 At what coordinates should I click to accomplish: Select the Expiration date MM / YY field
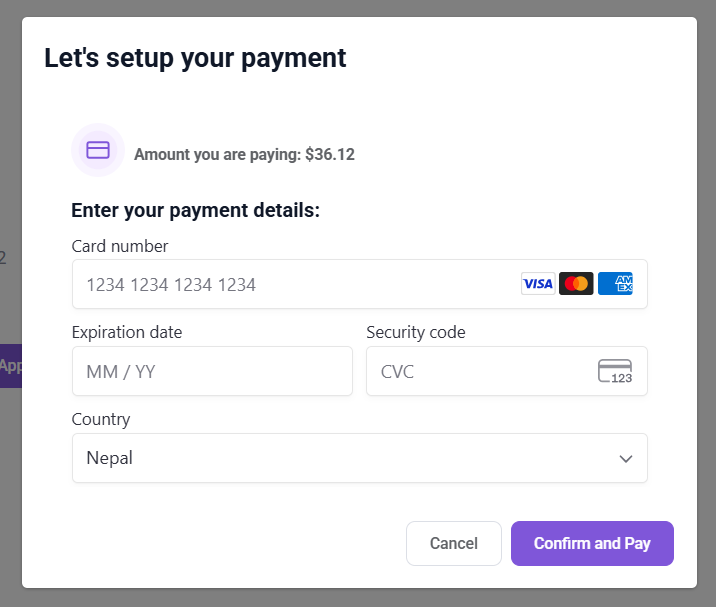coord(212,371)
